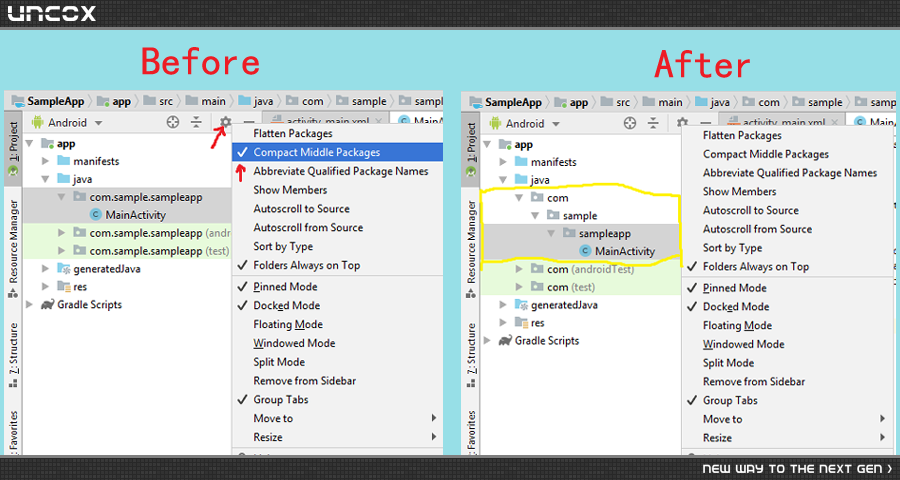Choose Windowed Mode in After menu
The image size is (900, 480).
click(x=788, y=344)
